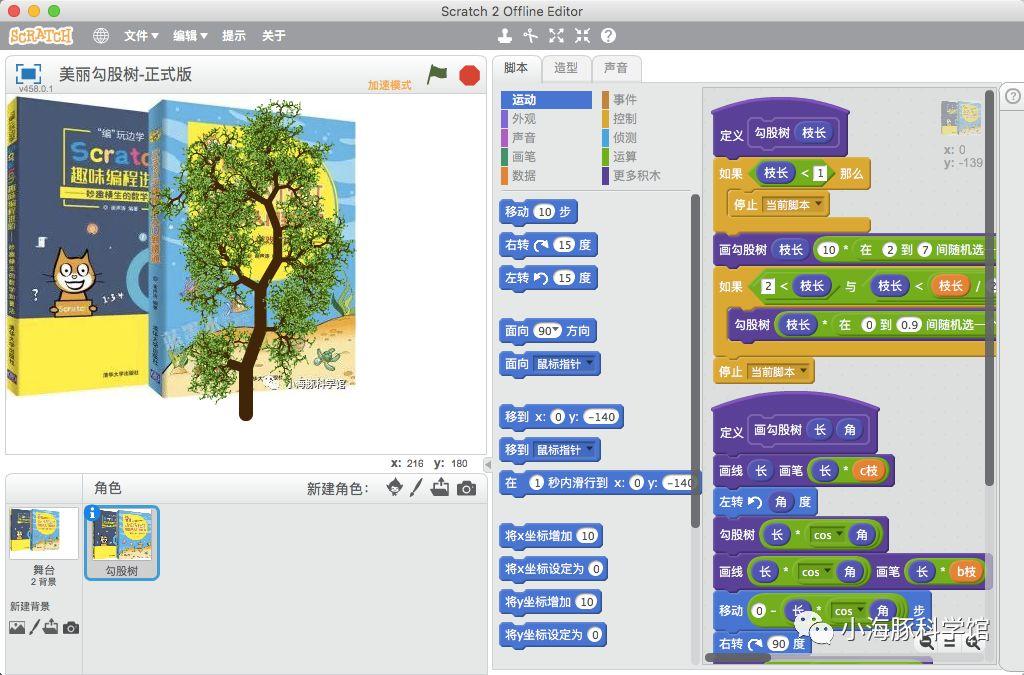Select the Delete scissors tool

click(x=530, y=35)
